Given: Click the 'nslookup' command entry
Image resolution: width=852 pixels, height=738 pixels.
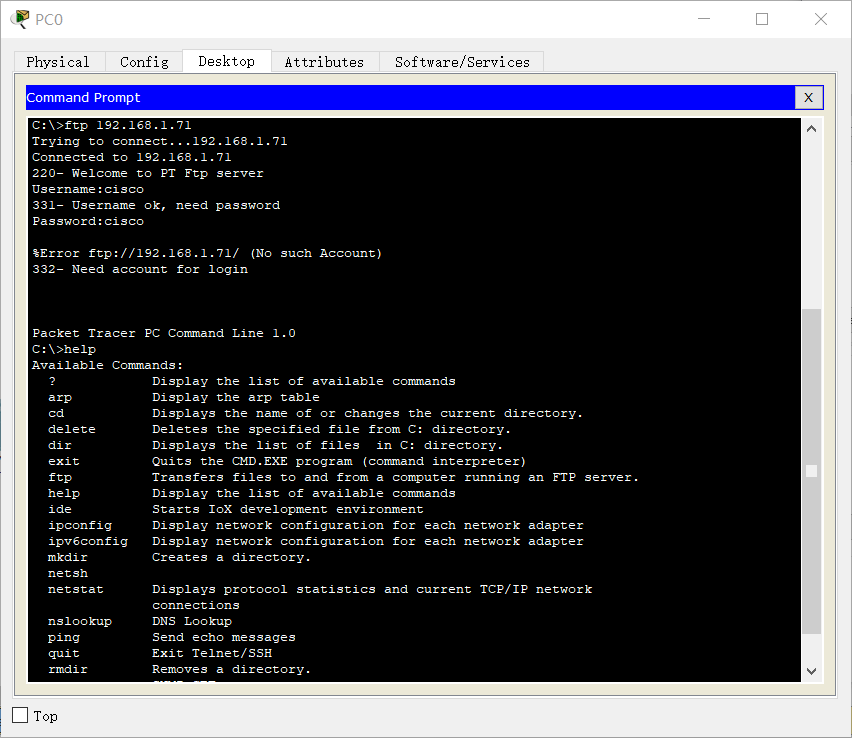Looking at the screenshot, I should (80, 621).
